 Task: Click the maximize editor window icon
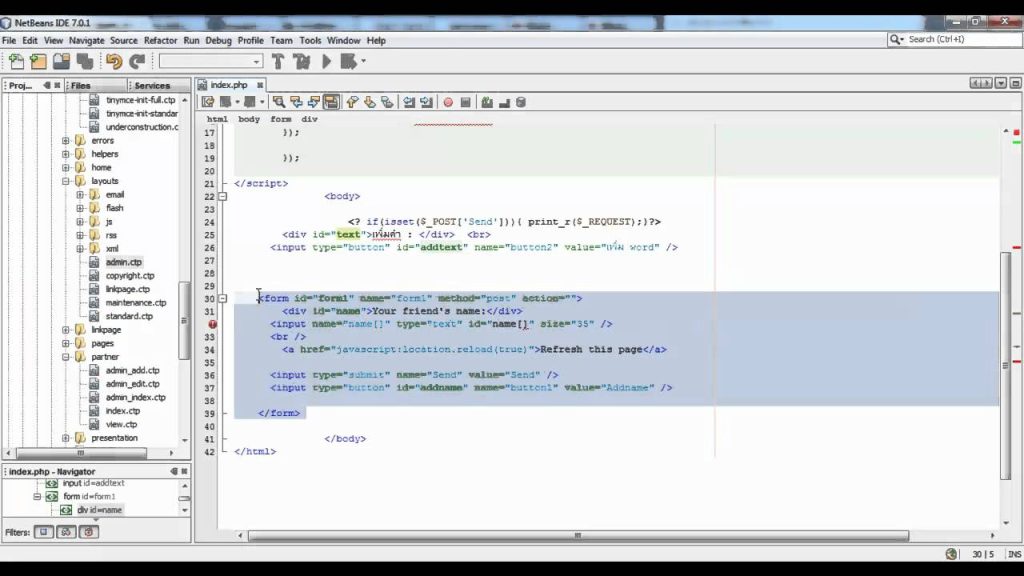pos(1016,84)
